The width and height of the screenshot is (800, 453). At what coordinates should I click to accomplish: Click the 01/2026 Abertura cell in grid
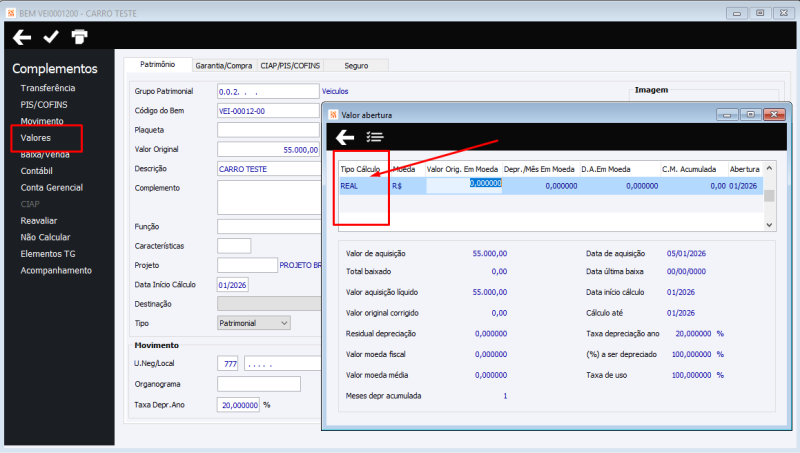[743, 186]
